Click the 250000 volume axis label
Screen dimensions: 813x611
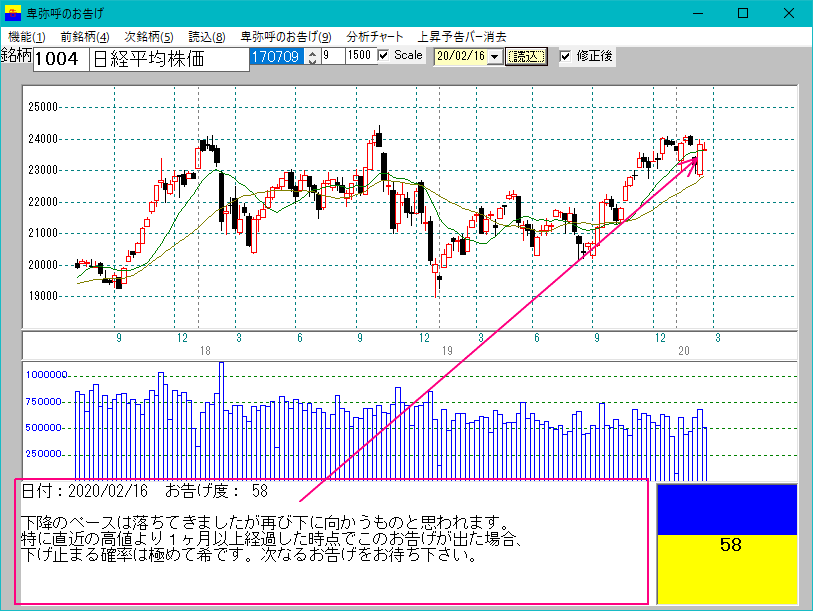point(44,454)
